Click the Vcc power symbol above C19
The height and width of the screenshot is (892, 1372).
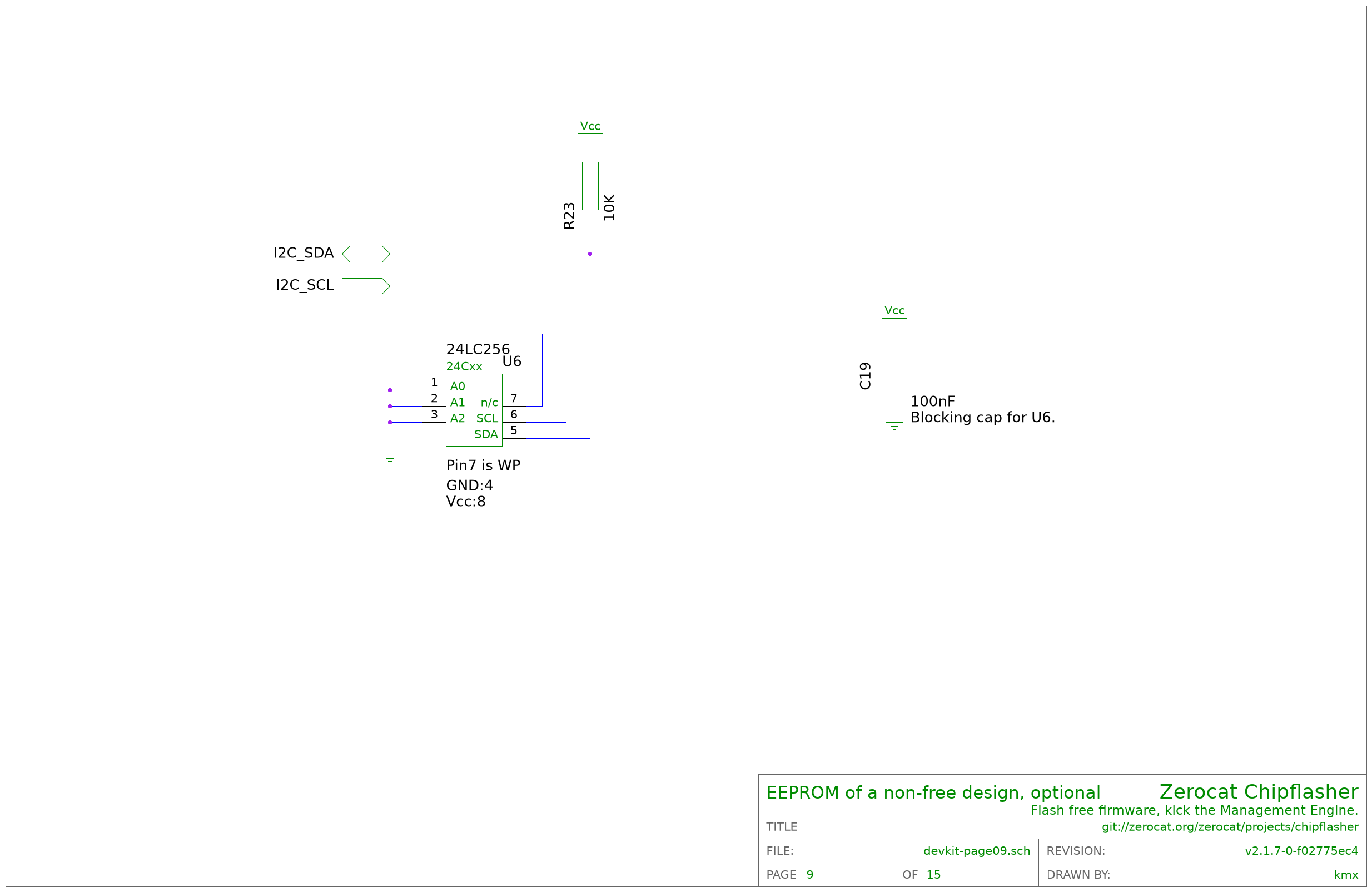tap(894, 312)
